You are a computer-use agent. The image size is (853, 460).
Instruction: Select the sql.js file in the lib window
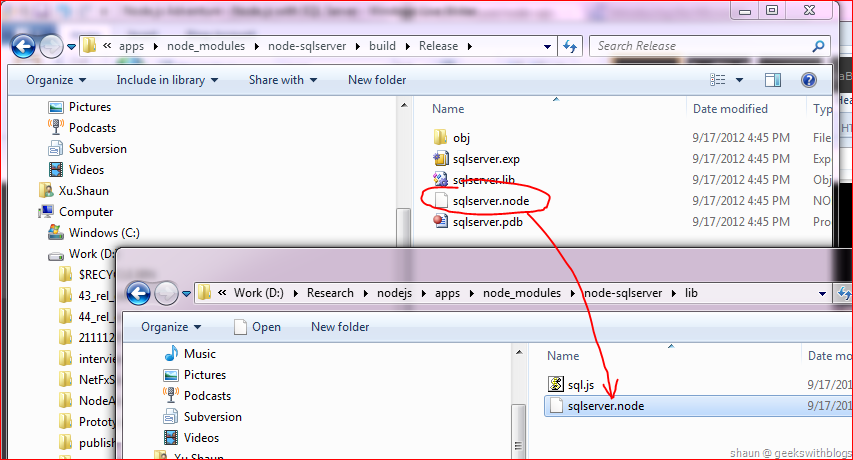[571, 385]
